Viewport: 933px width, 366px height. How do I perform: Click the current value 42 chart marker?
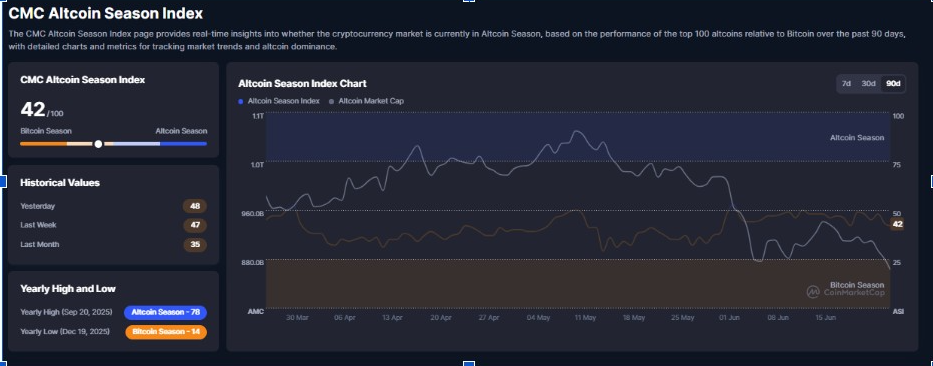898,224
